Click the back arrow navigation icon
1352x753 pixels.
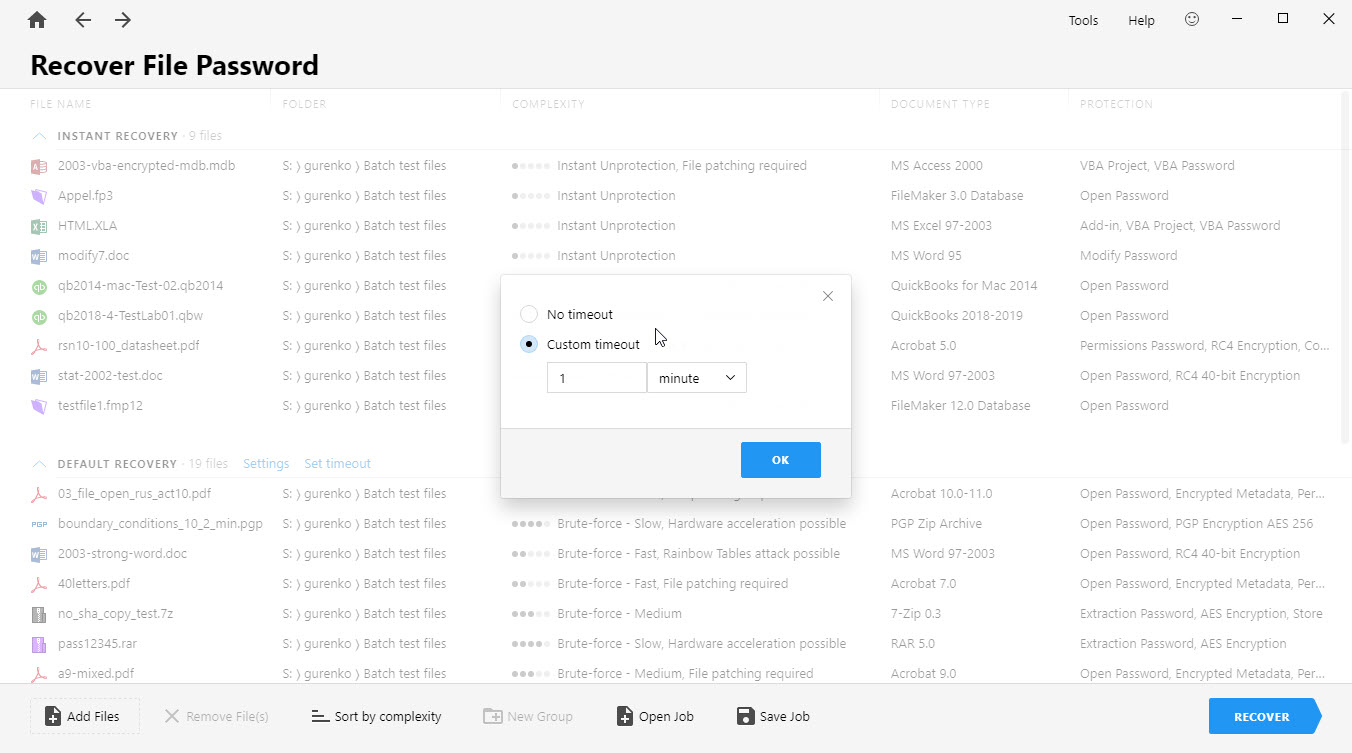(x=83, y=20)
